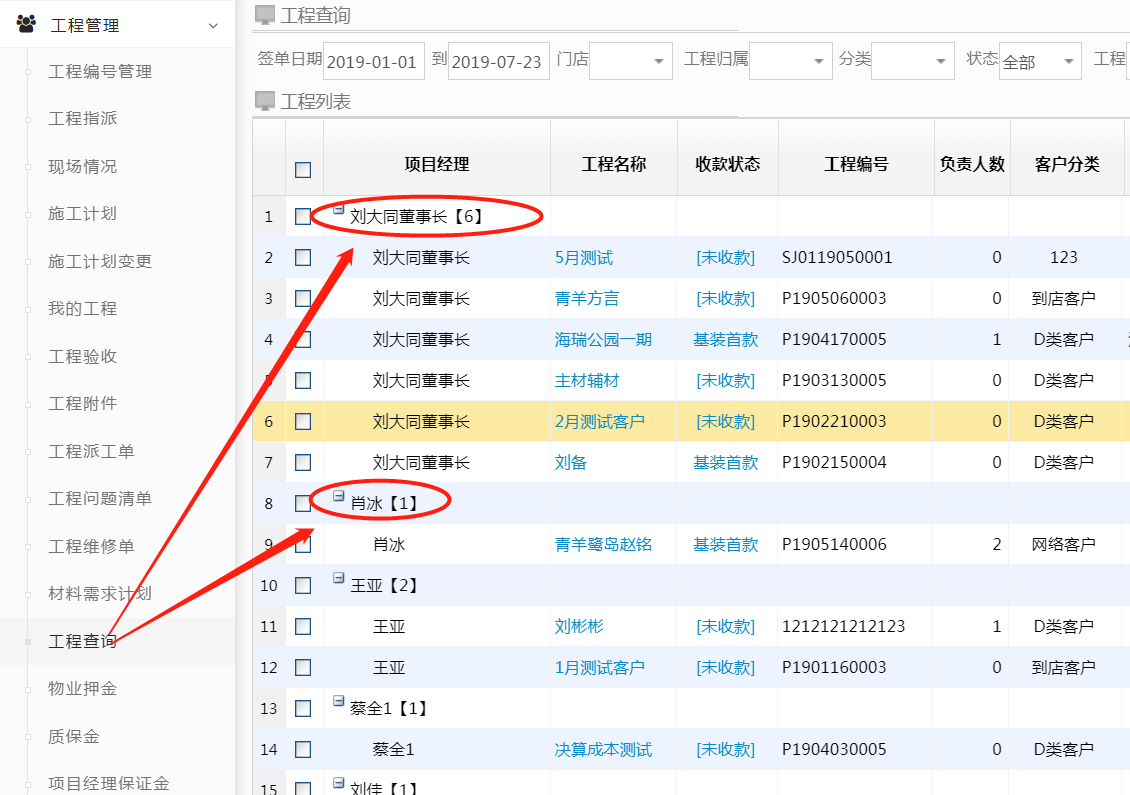Click the 基装首款 status for 青羊鹭岛赵铭
The height and width of the screenshot is (795, 1130).
pos(725,545)
